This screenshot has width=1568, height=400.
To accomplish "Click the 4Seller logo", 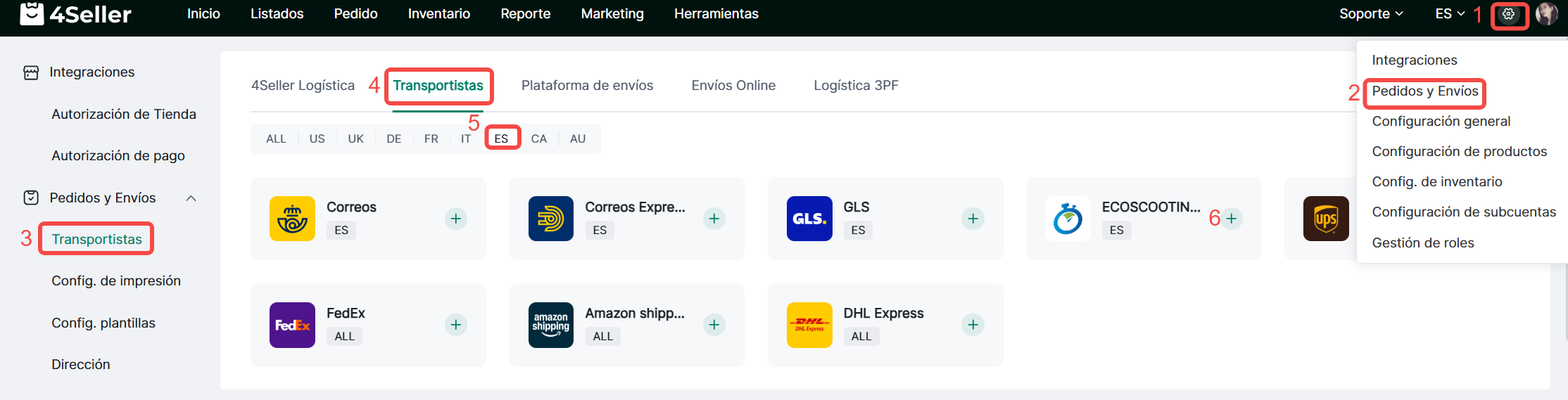I will pyautogui.click(x=75, y=13).
